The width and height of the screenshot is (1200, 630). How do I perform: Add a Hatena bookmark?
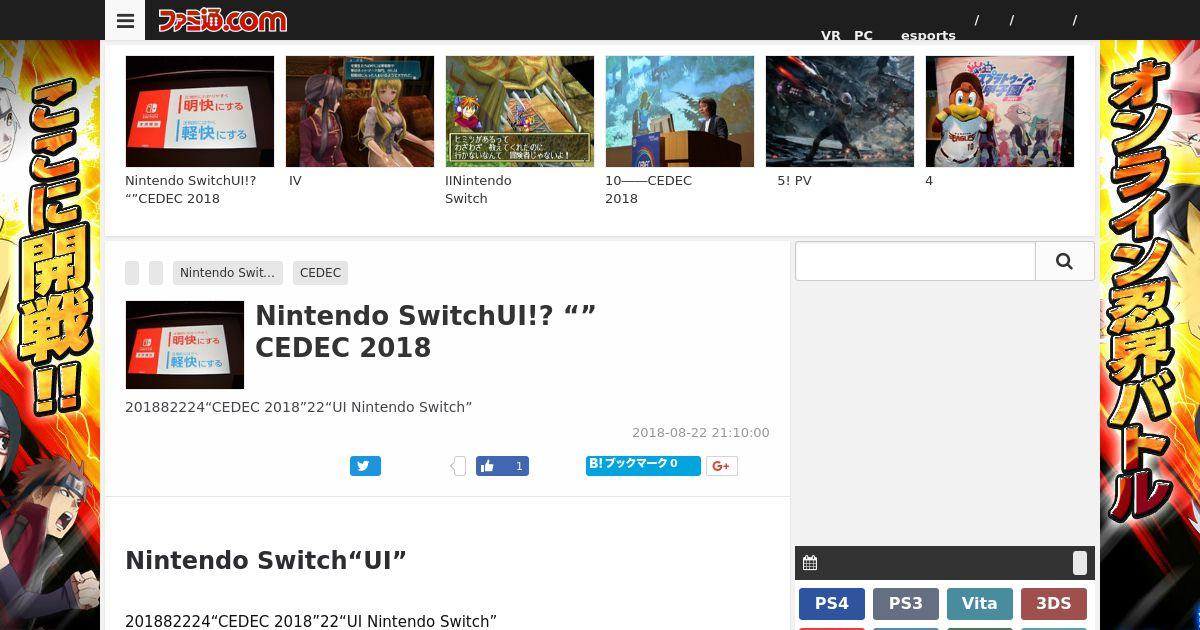pyautogui.click(x=643, y=465)
